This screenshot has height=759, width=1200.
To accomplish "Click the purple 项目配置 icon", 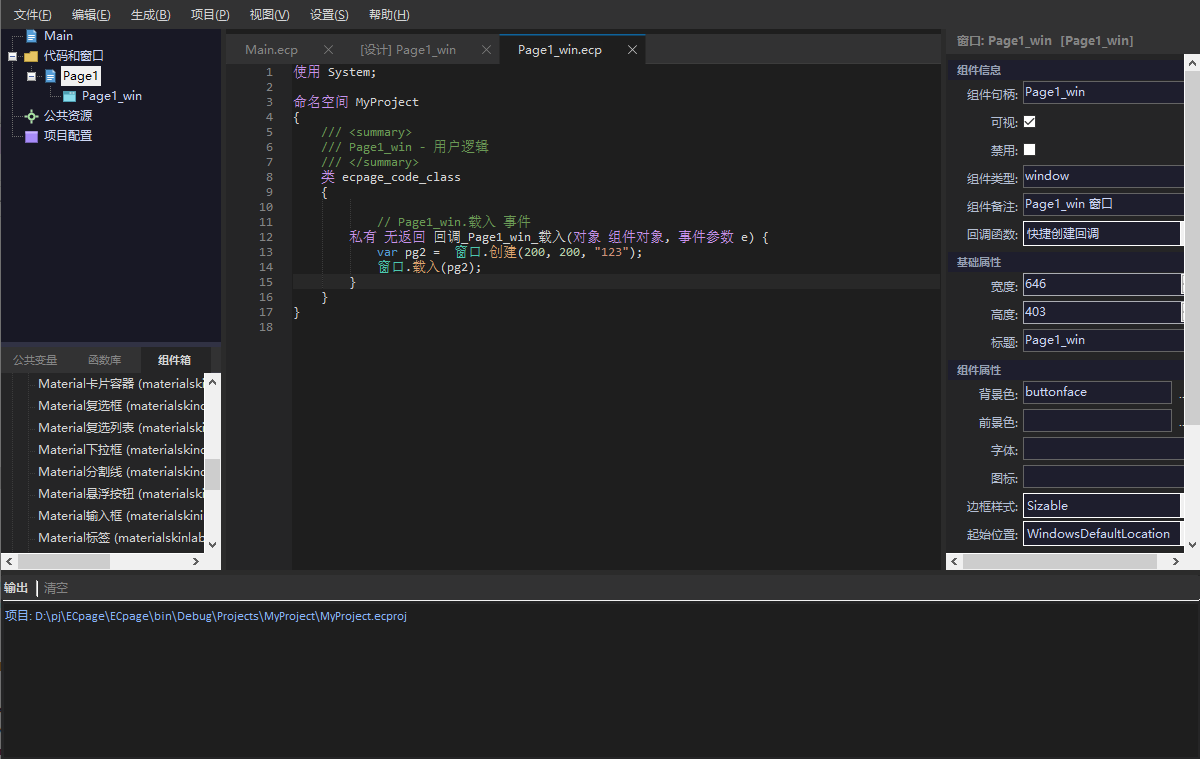I will [31, 136].
